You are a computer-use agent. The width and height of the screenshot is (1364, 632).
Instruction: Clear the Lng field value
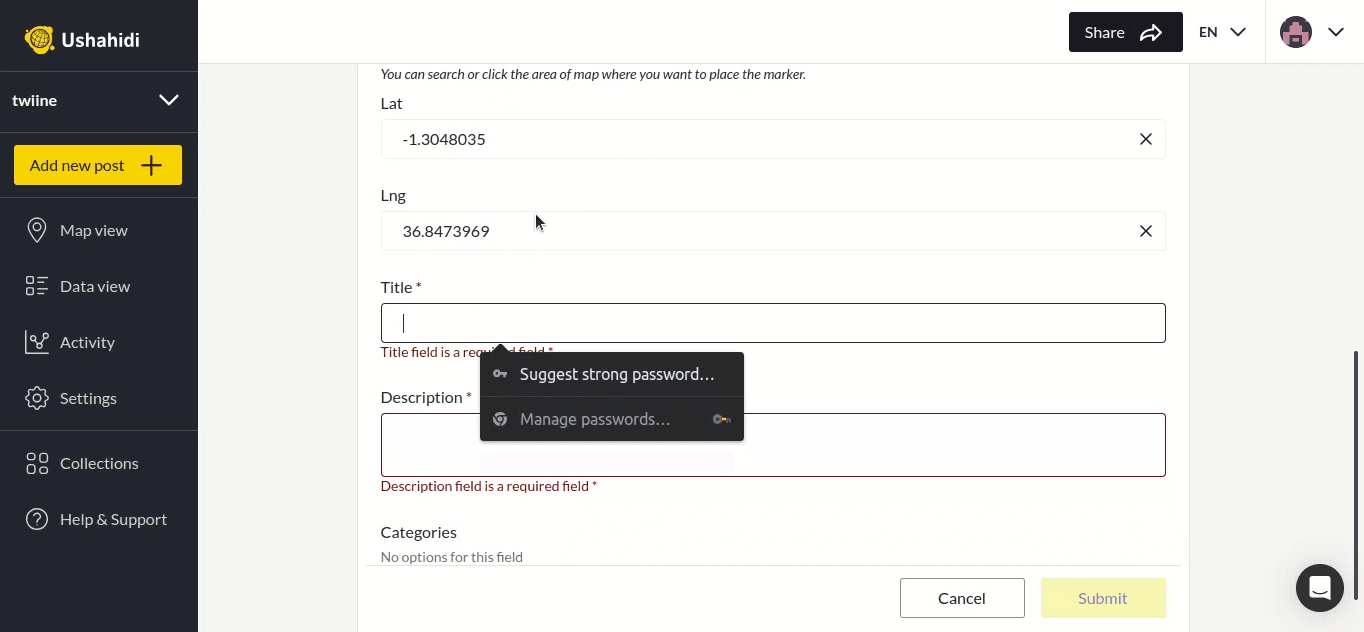point(1146,231)
